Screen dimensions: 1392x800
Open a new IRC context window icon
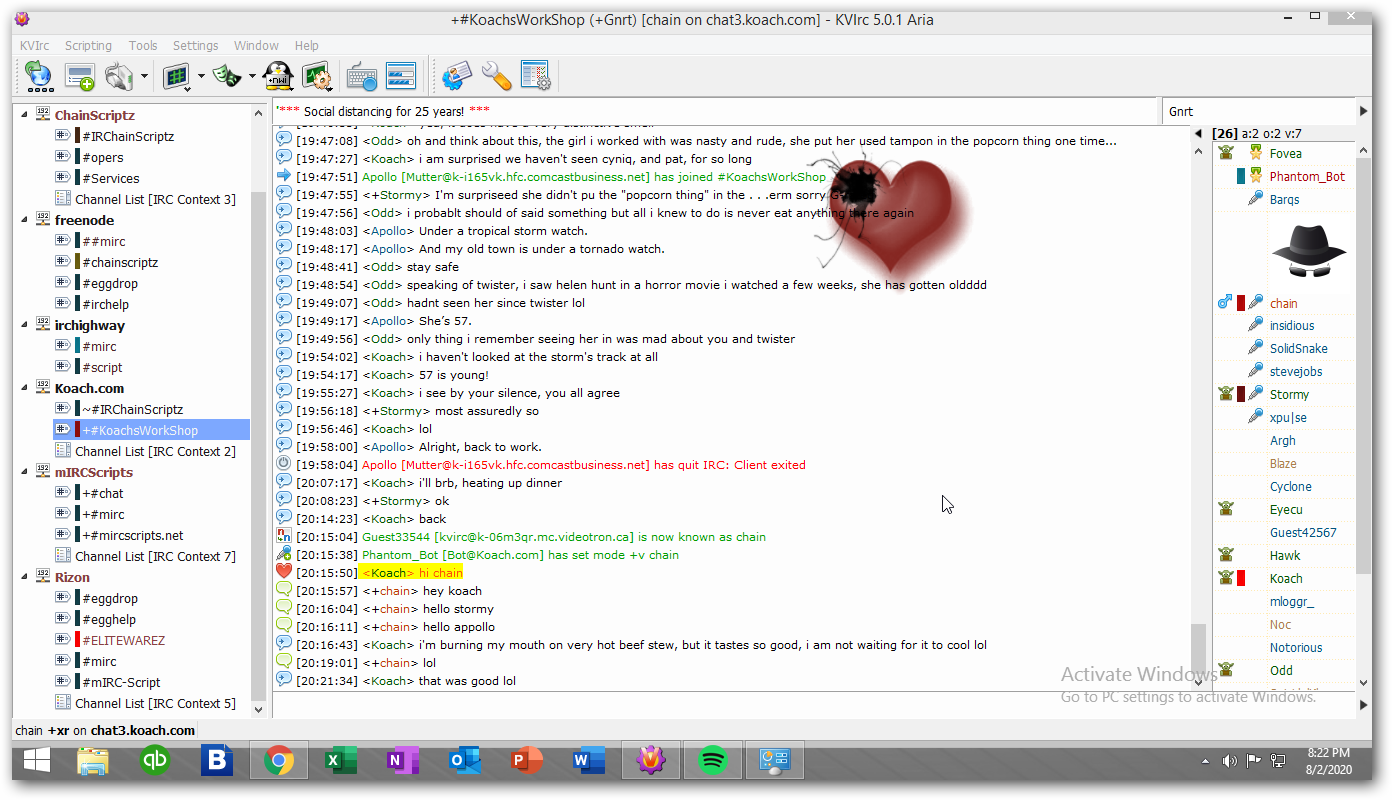tap(79, 76)
